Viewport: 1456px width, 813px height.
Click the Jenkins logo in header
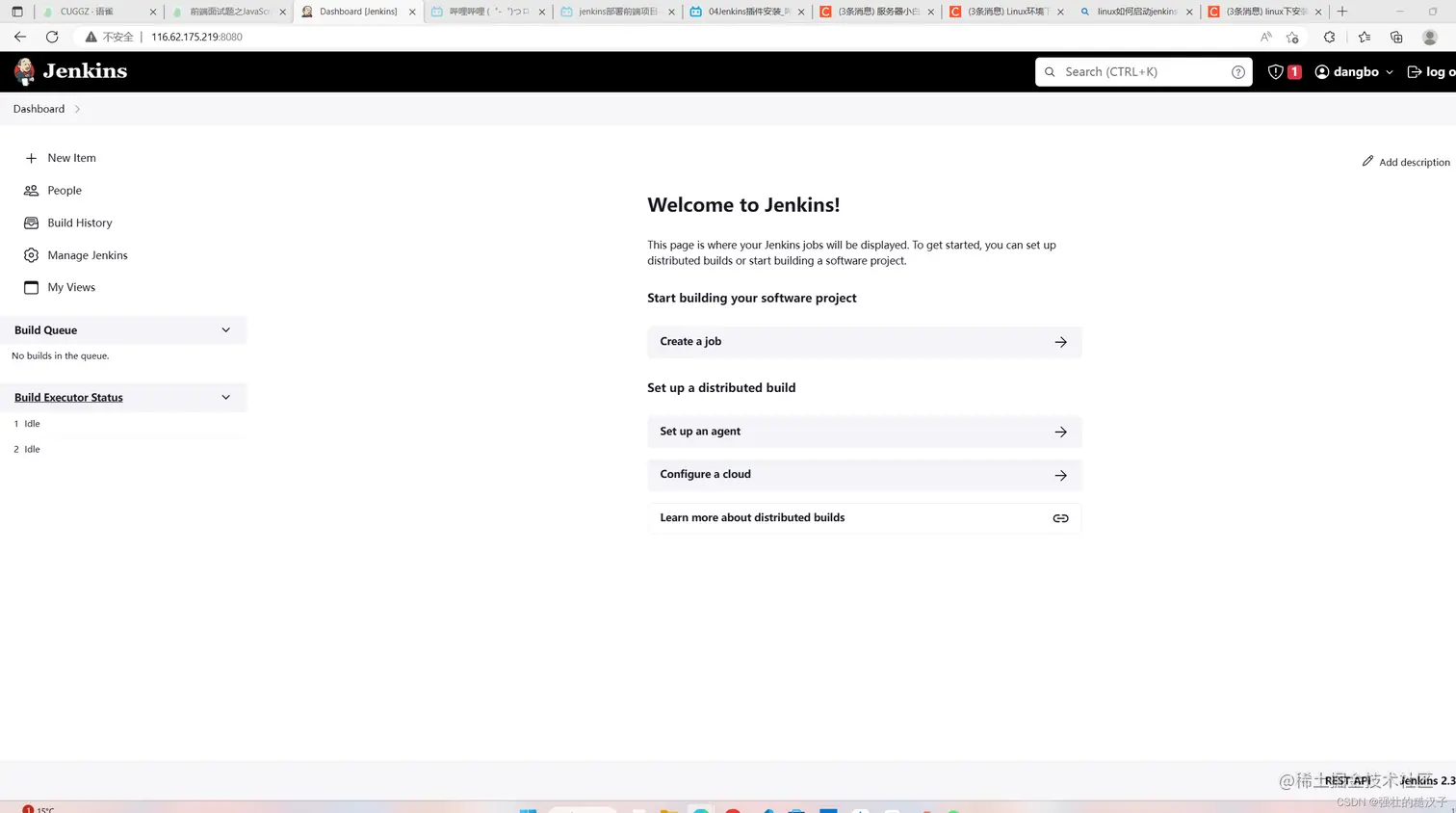70,71
